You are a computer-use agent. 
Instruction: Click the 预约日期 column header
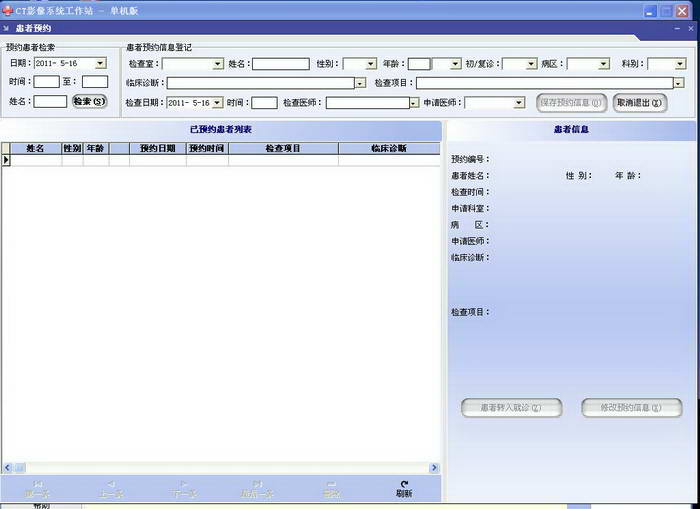(x=158, y=148)
